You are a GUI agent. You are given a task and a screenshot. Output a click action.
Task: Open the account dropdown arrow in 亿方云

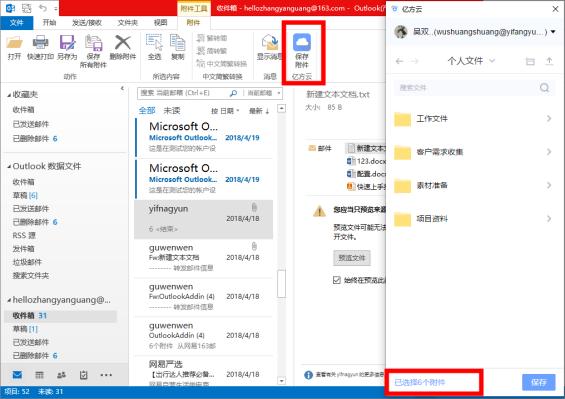coord(553,32)
